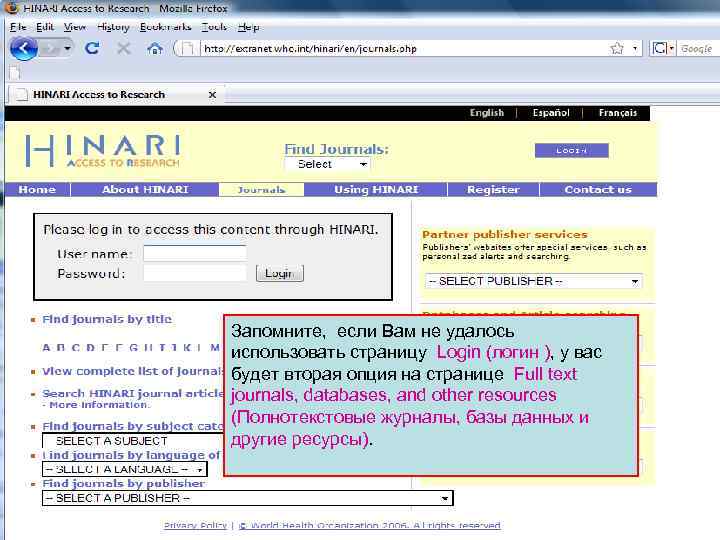The height and width of the screenshot is (540, 720).
Task: Open the Edit menu
Action: tap(45, 27)
